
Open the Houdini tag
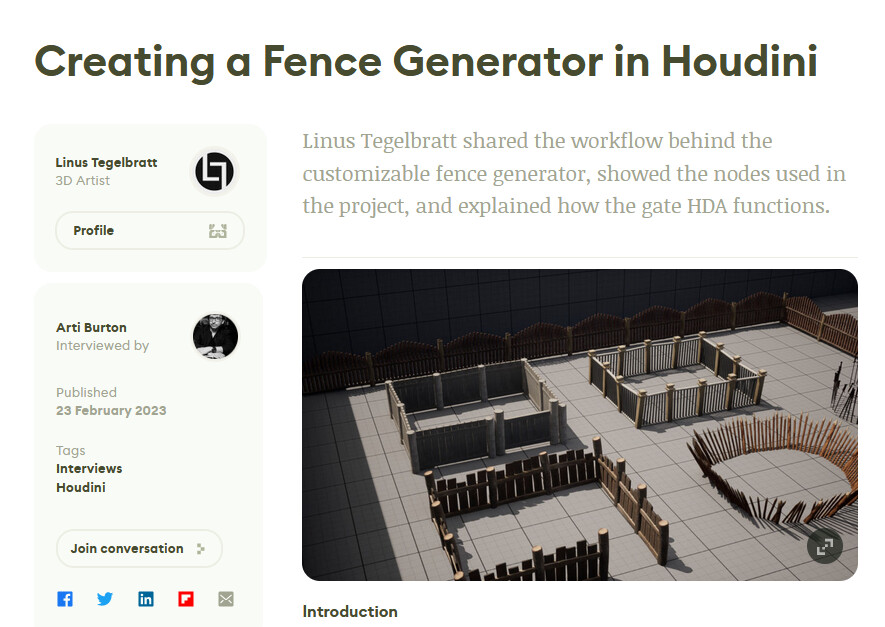click(x=81, y=487)
